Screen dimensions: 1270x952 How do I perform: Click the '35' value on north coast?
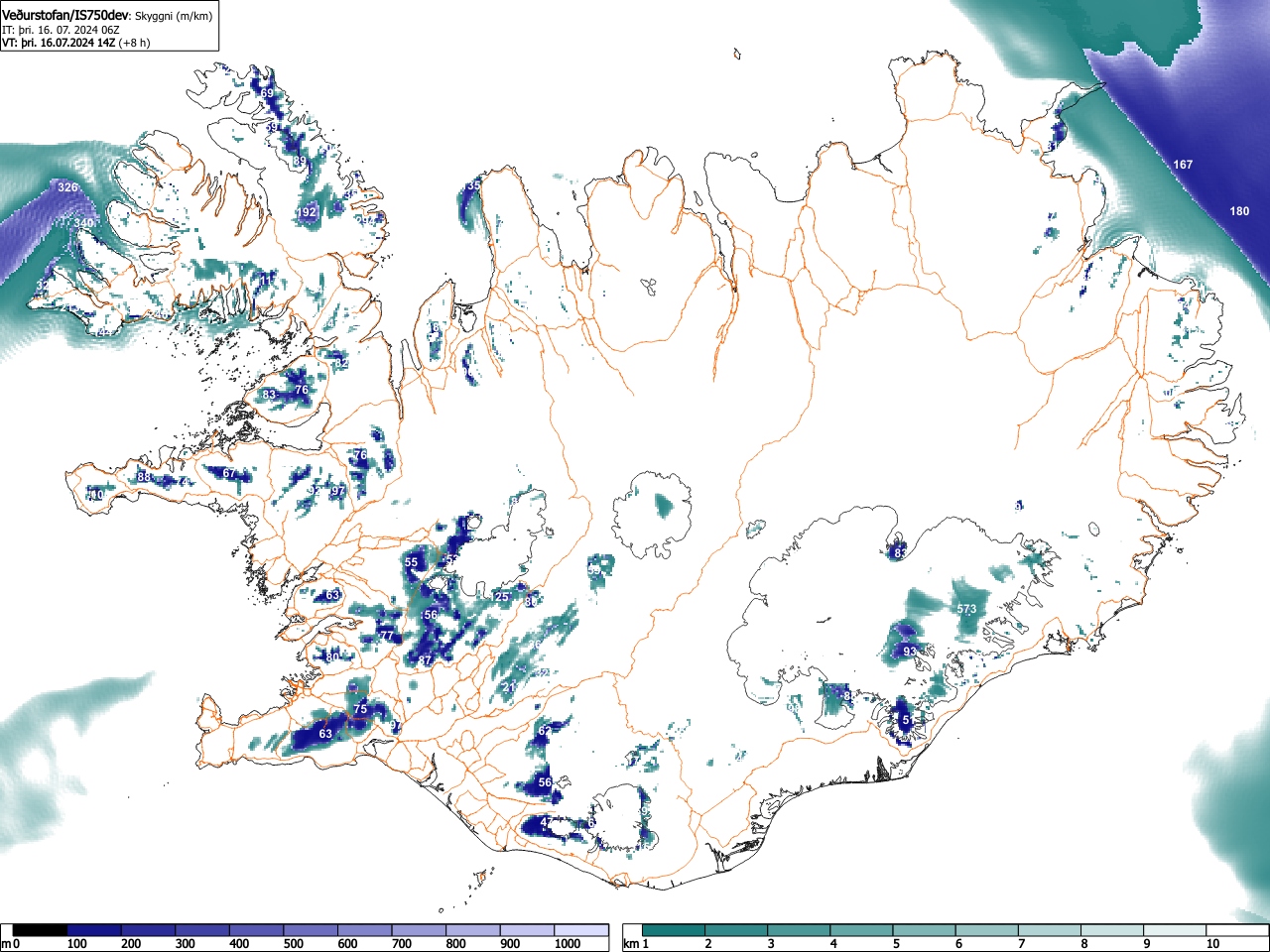(x=474, y=185)
